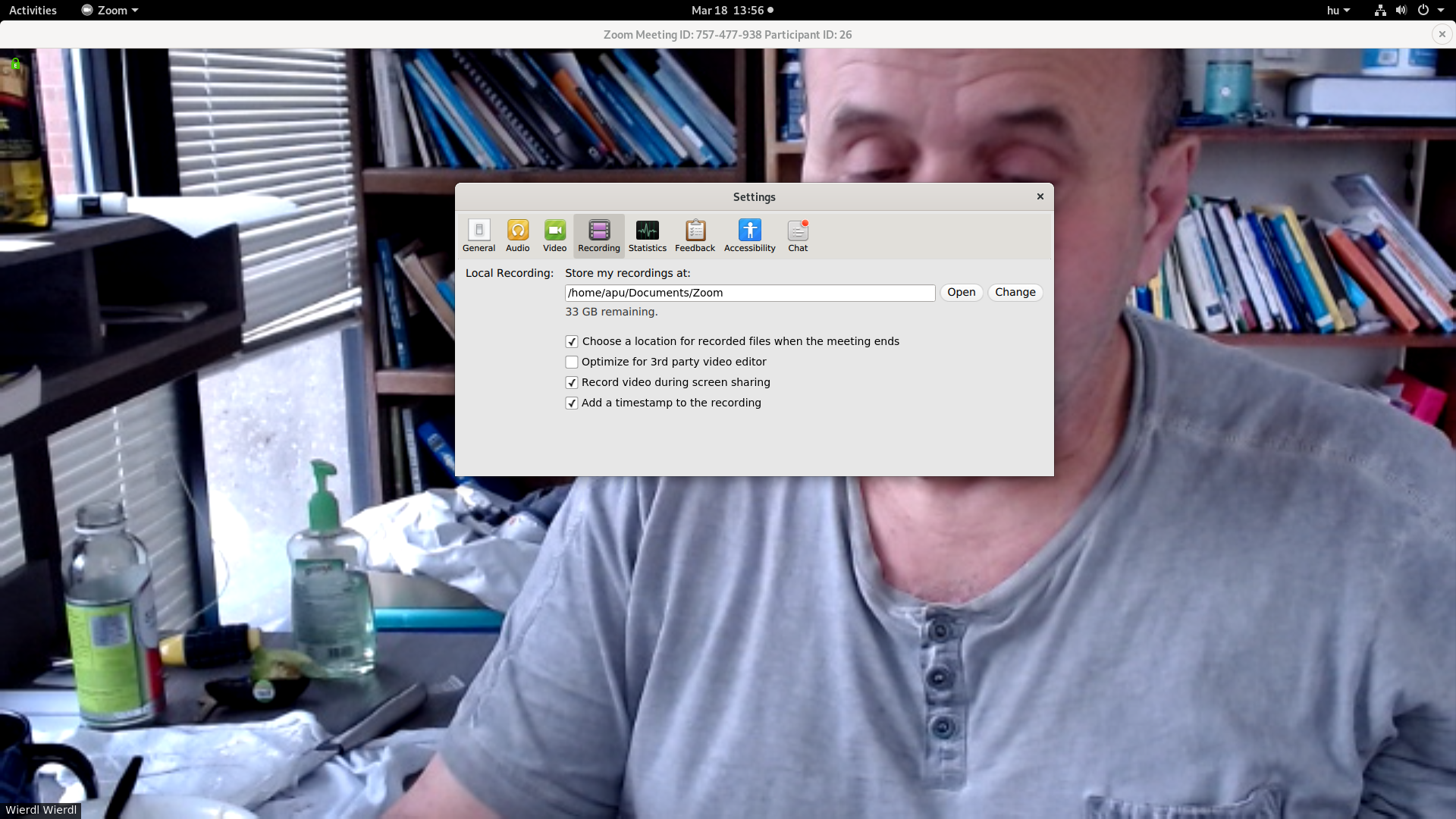Click the 33 GB remaining text
1456x819 pixels.
point(611,312)
